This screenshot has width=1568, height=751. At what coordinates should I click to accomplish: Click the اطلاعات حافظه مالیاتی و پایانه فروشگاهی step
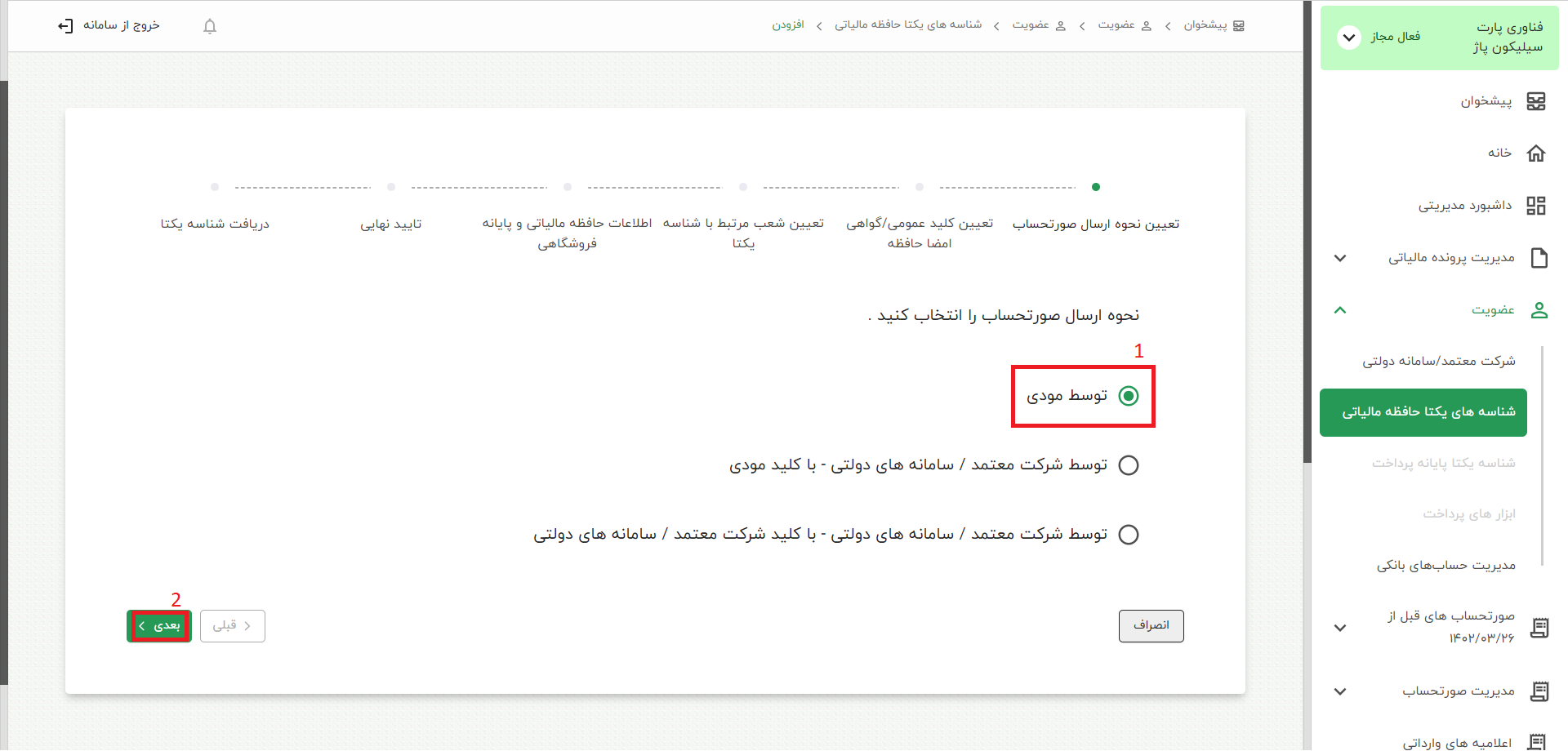(567, 233)
